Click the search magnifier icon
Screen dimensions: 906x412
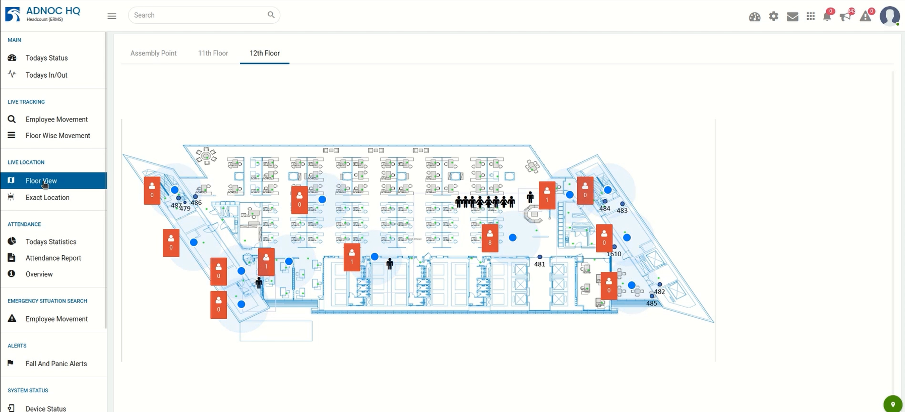point(271,15)
